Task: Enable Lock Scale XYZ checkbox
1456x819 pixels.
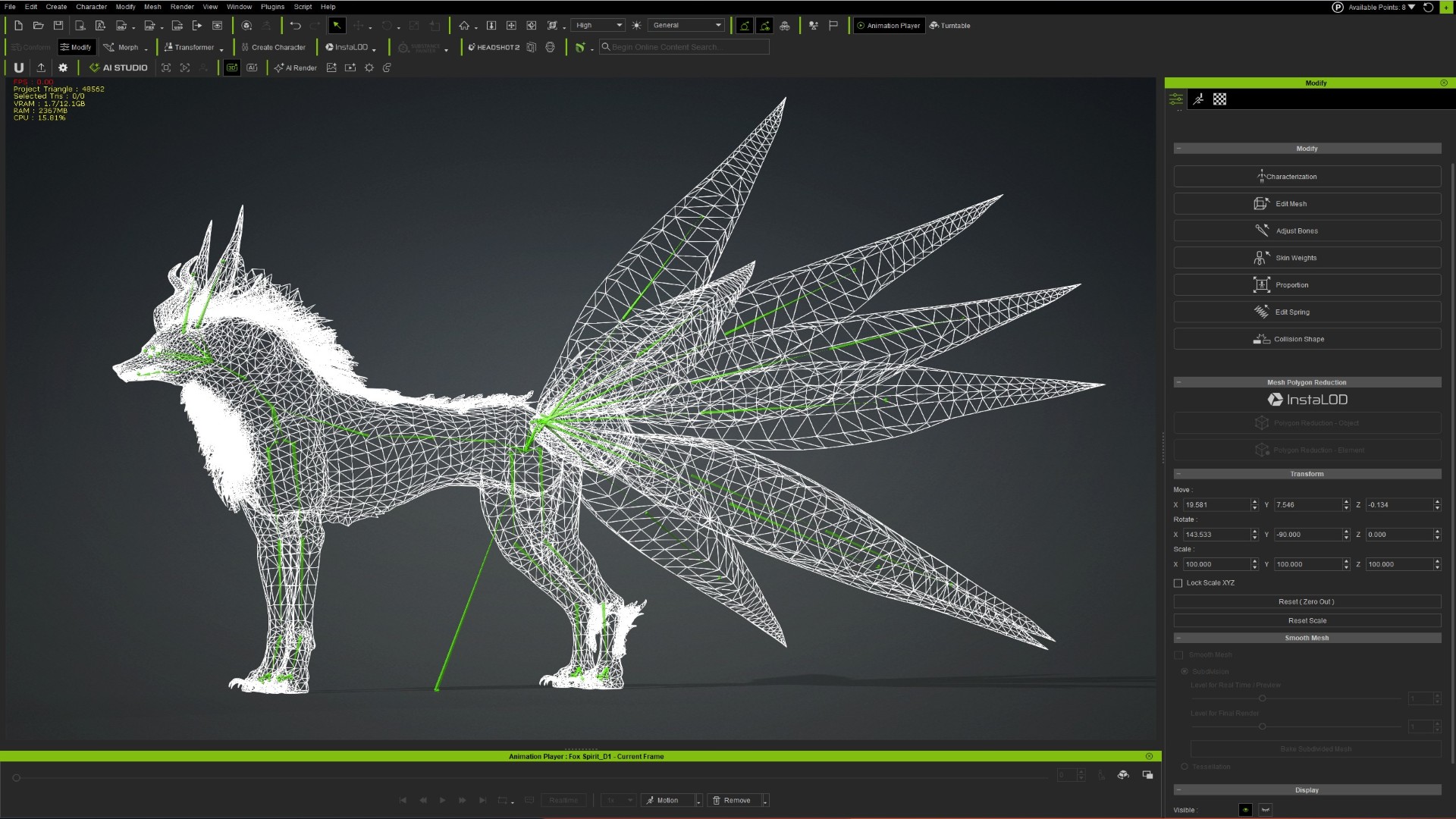Action: tap(1178, 583)
